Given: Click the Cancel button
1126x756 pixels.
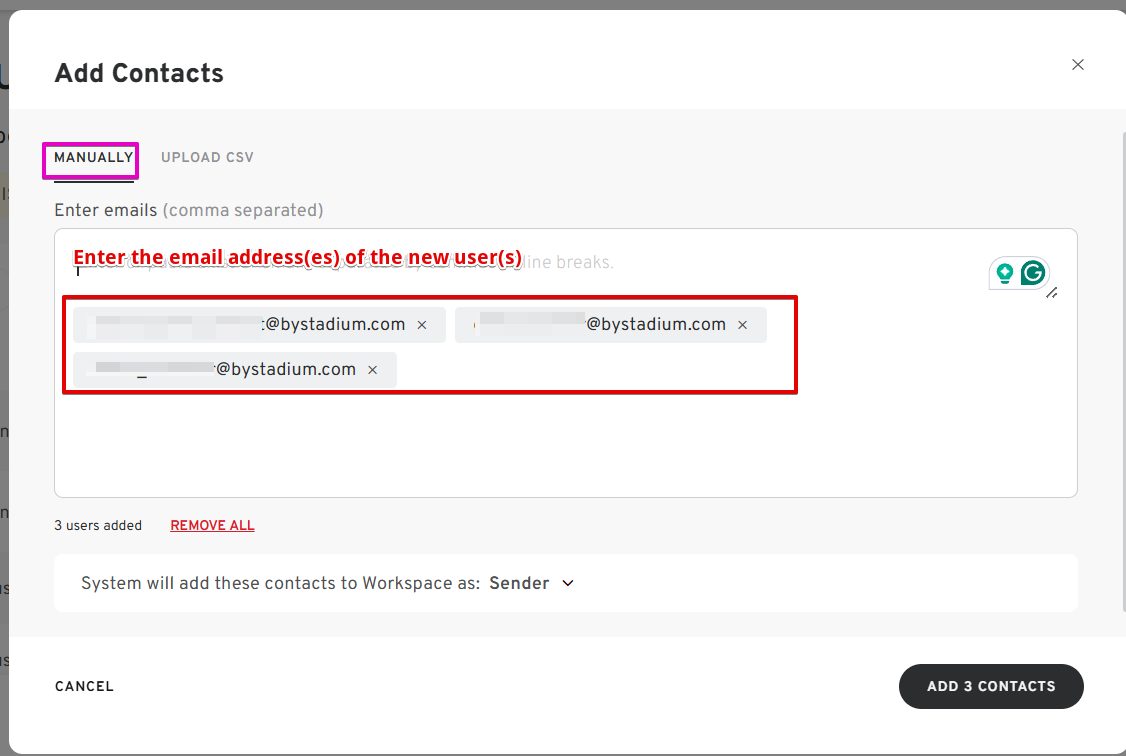Looking at the screenshot, I should click(x=84, y=687).
